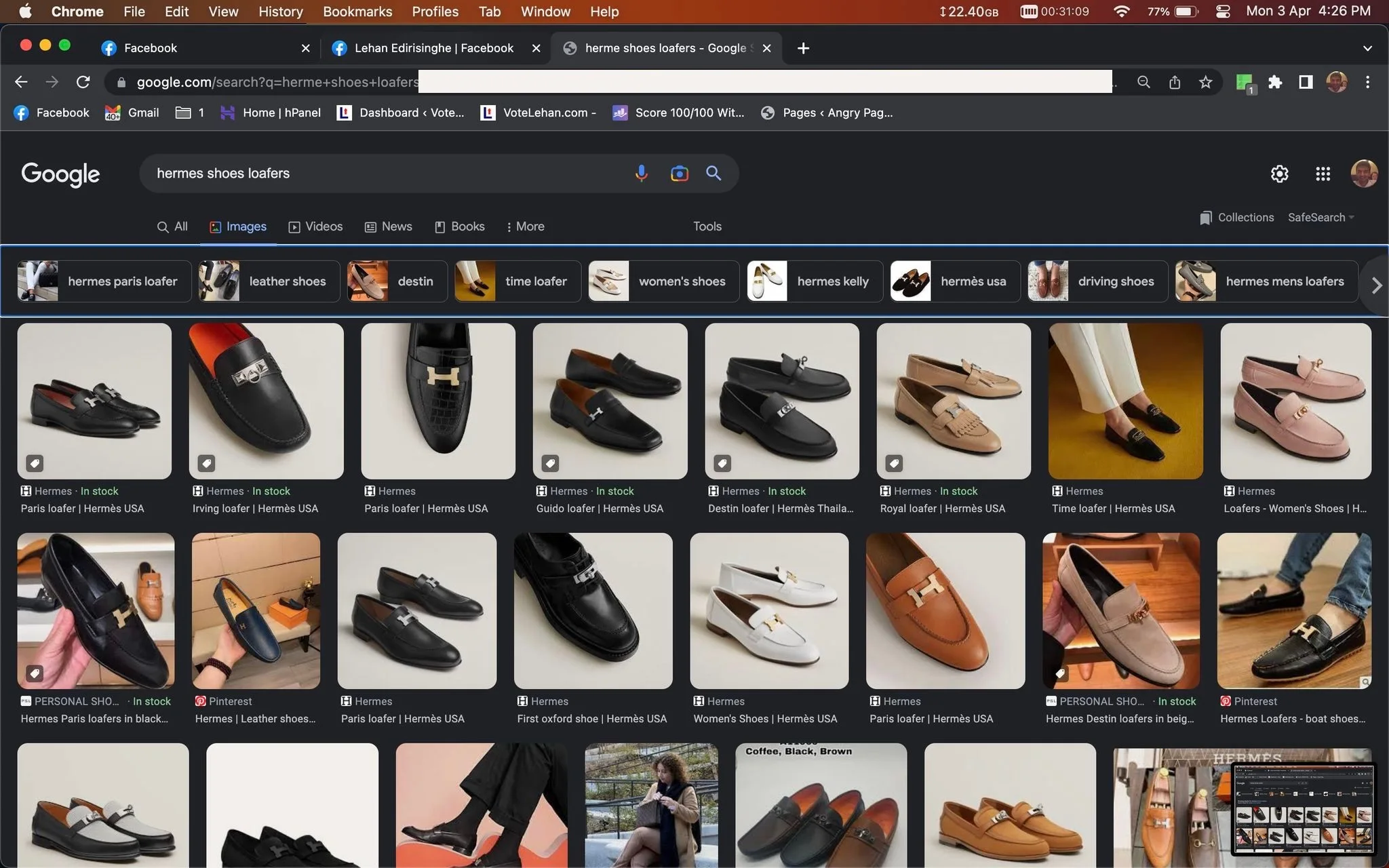Open the Profiles menu
The width and height of the screenshot is (1389, 868).
click(x=435, y=12)
